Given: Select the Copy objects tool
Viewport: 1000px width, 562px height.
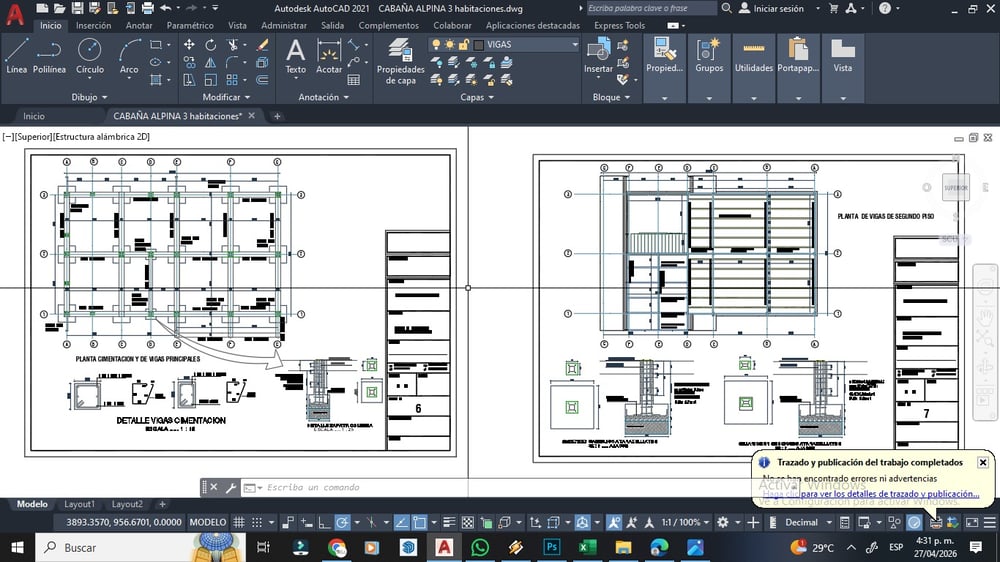Looking at the screenshot, I should click(x=189, y=63).
